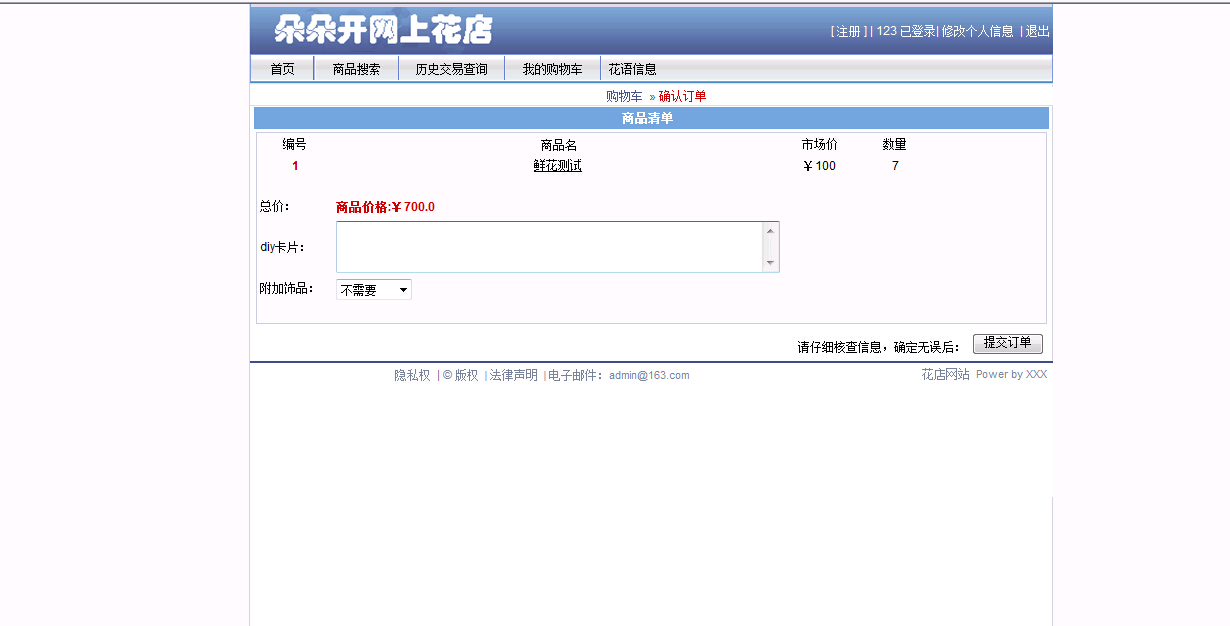Click the Power by XXX footer text

(x=1011, y=374)
